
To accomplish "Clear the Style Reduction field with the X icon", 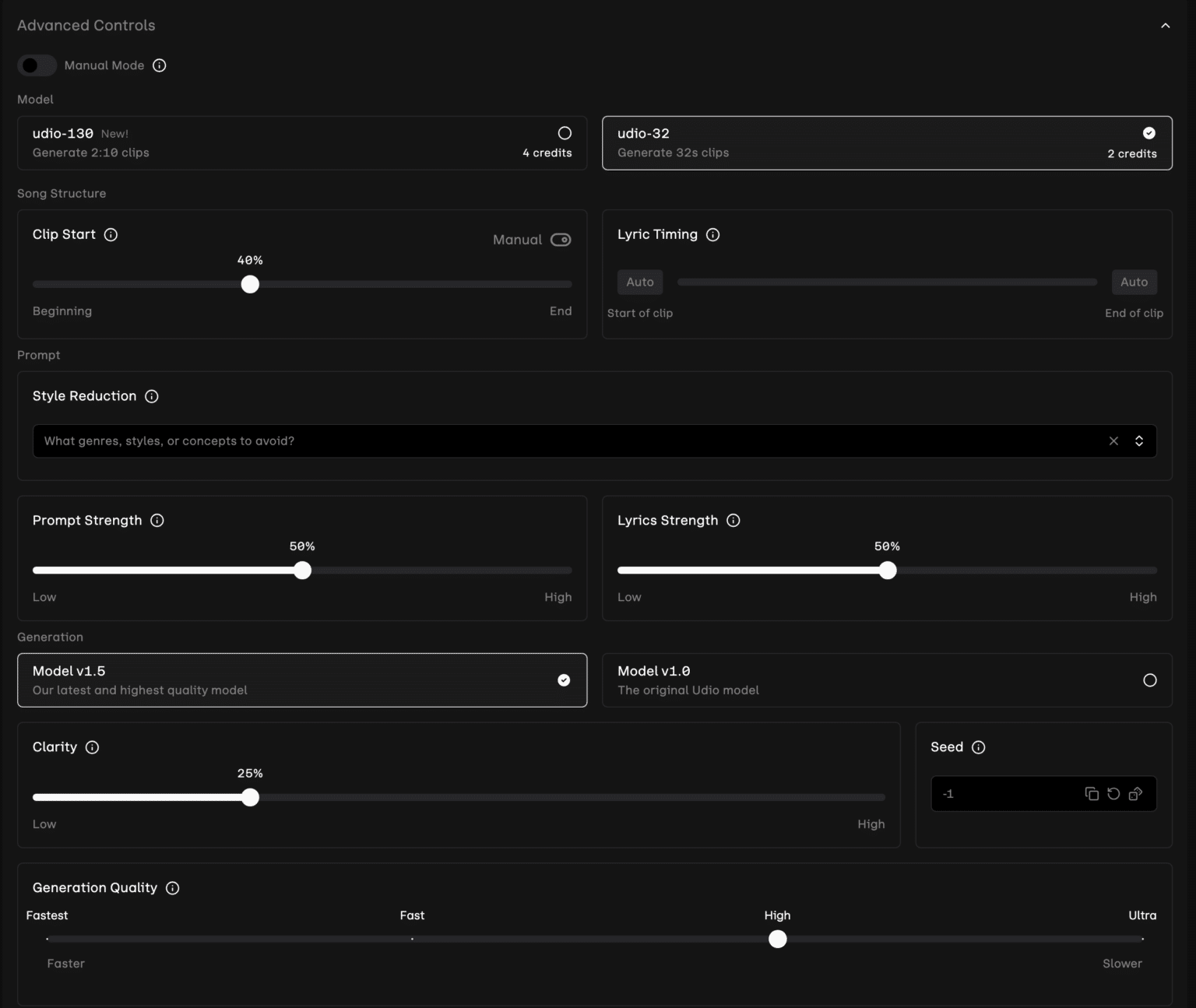I will (x=1113, y=441).
